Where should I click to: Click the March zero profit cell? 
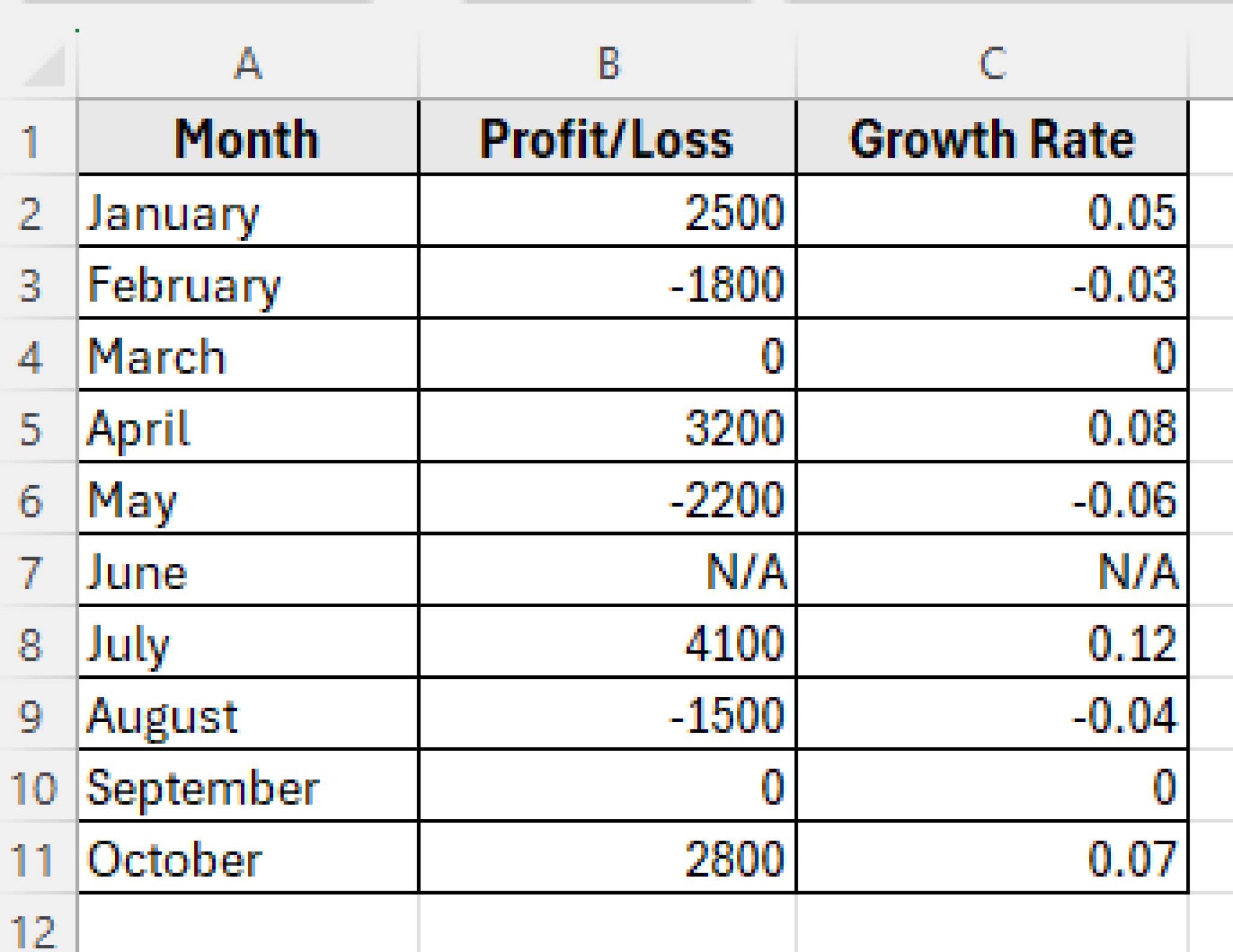(608, 355)
